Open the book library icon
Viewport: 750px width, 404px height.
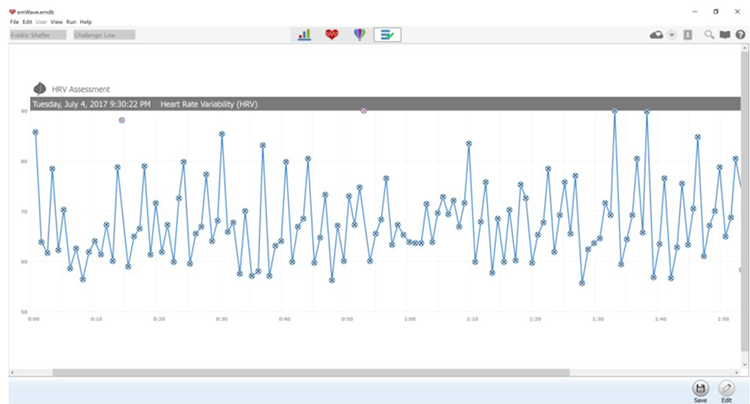coord(724,35)
